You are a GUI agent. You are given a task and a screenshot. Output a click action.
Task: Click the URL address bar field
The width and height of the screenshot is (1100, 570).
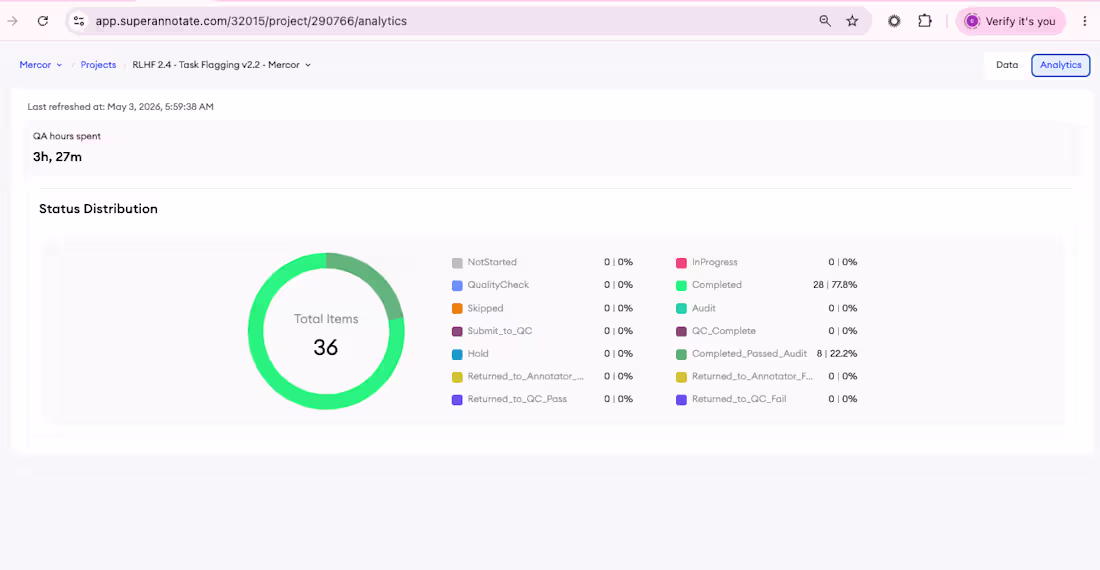[449, 21]
